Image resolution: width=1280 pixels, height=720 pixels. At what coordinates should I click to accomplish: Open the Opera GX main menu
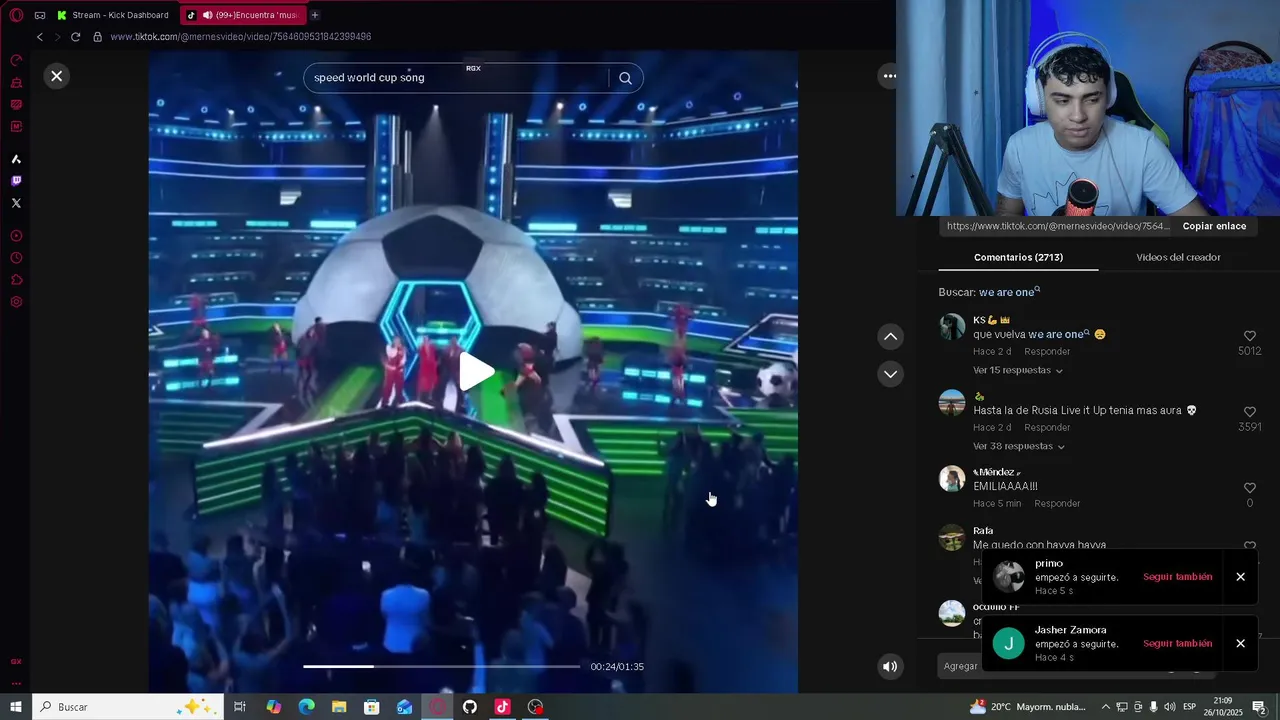click(16, 15)
